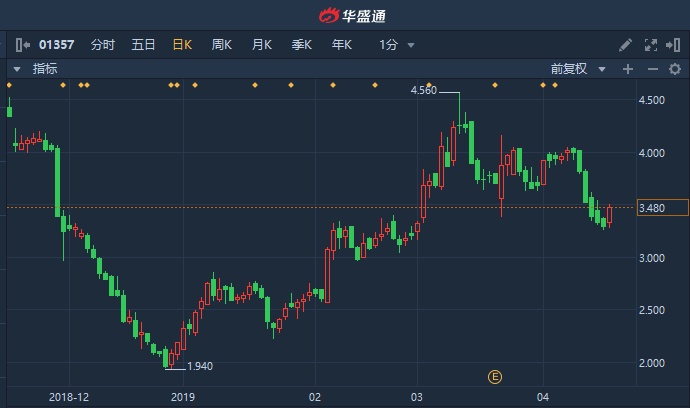Screen dimensions: 690x408
Task: Click the 日K daily chart button
Action: (x=182, y=45)
